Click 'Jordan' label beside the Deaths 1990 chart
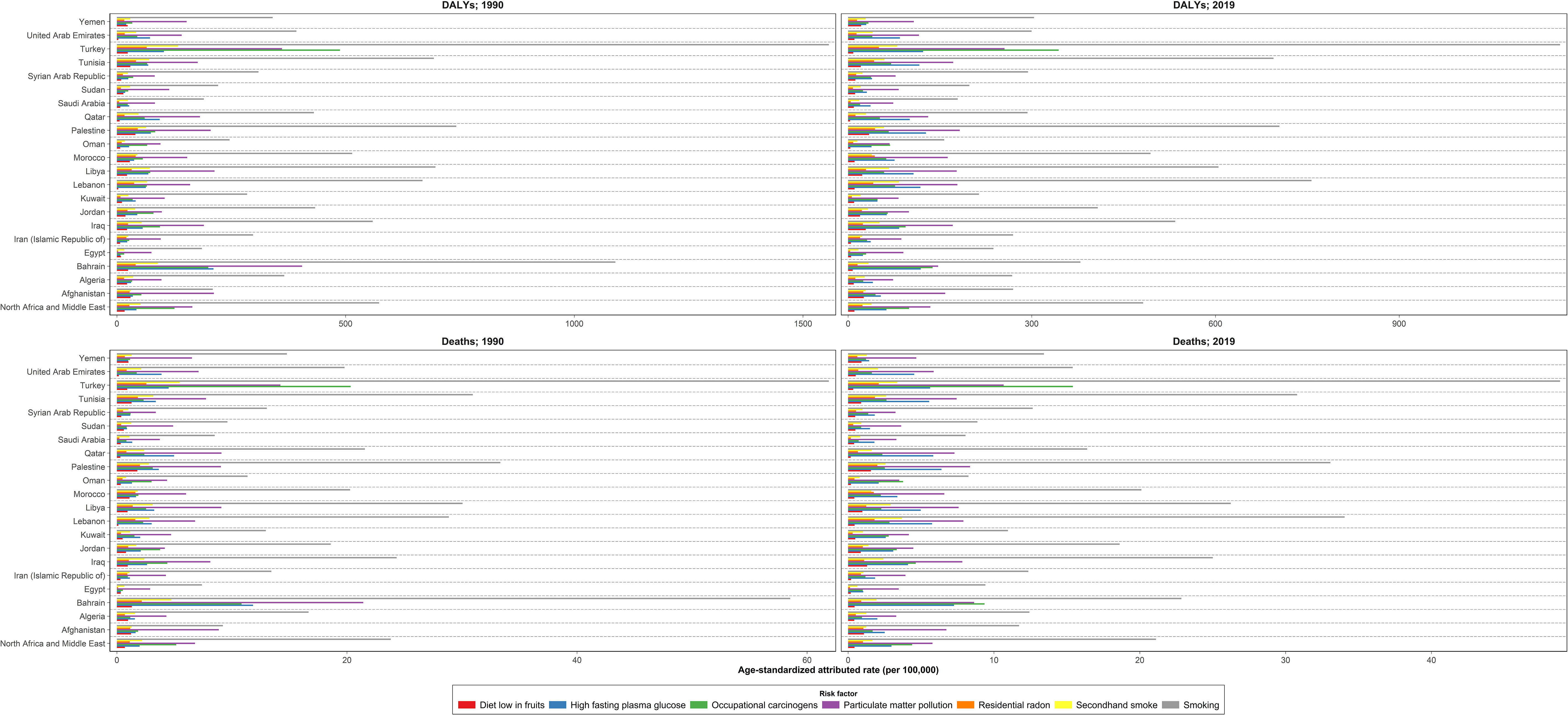The height and width of the screenshot is (715, 1568). pyautogui.click(x=93, y=549)
